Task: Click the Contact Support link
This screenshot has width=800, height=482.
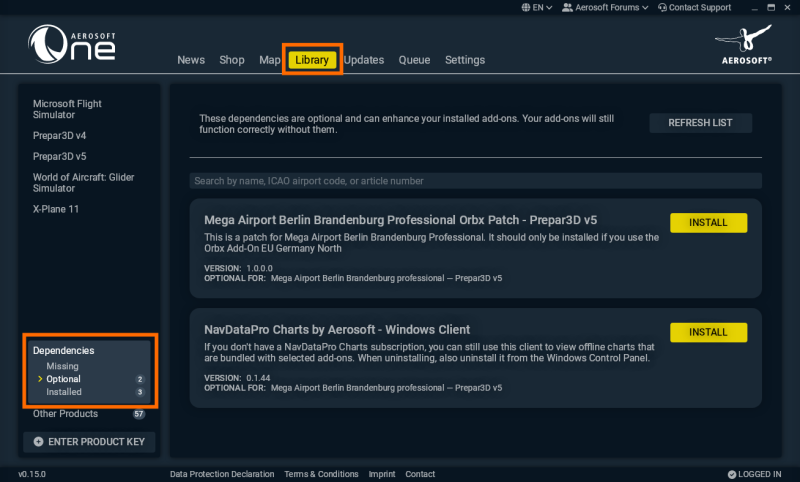Action: point(694,8)
